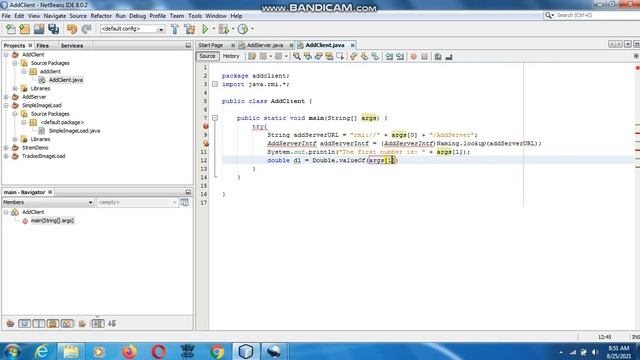Open the Profile Project dropdown arrow
Viewport: 640px width, 360px height.
(252, 29)
